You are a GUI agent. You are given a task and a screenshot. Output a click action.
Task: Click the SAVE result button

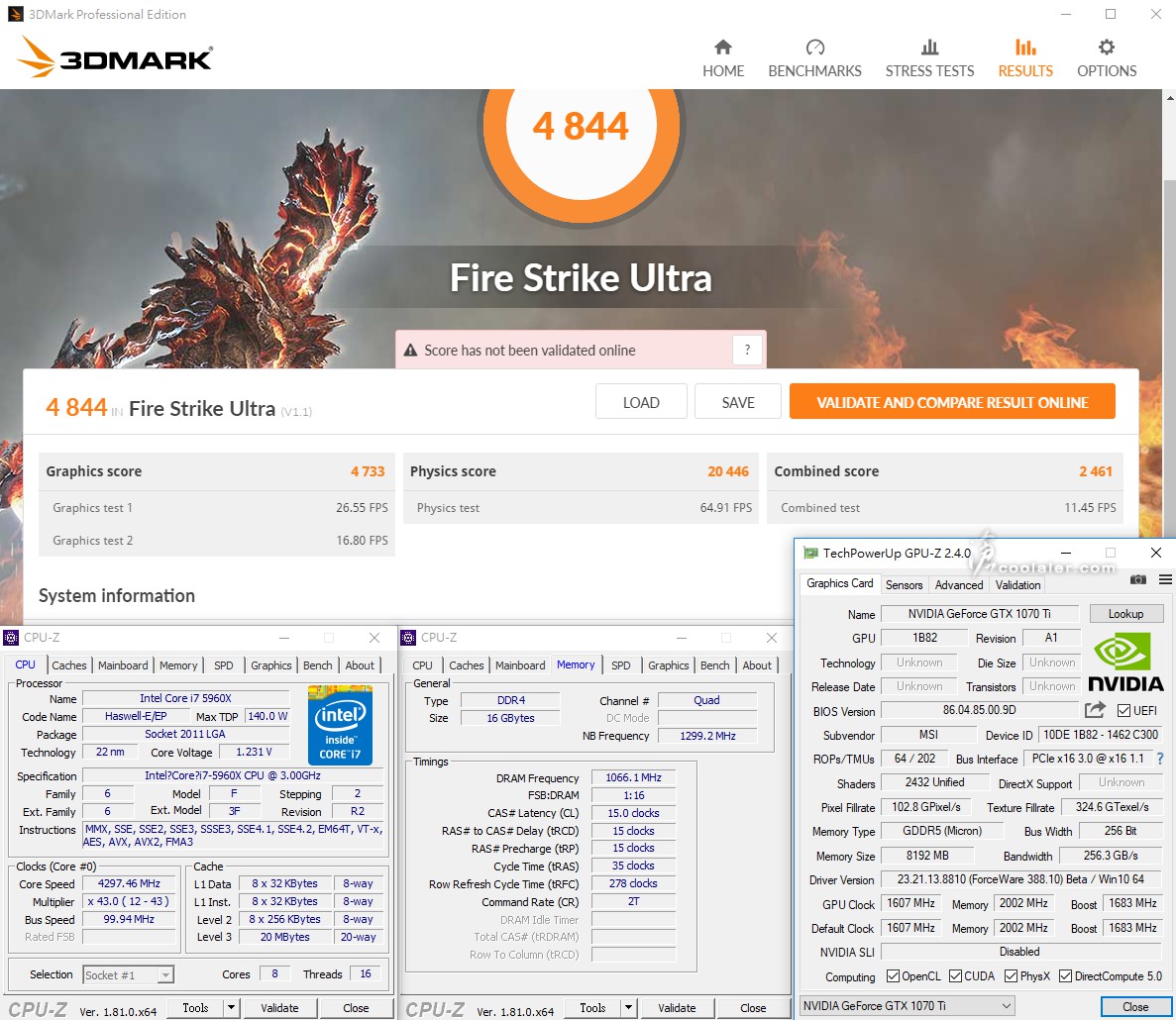coord(738,402)
